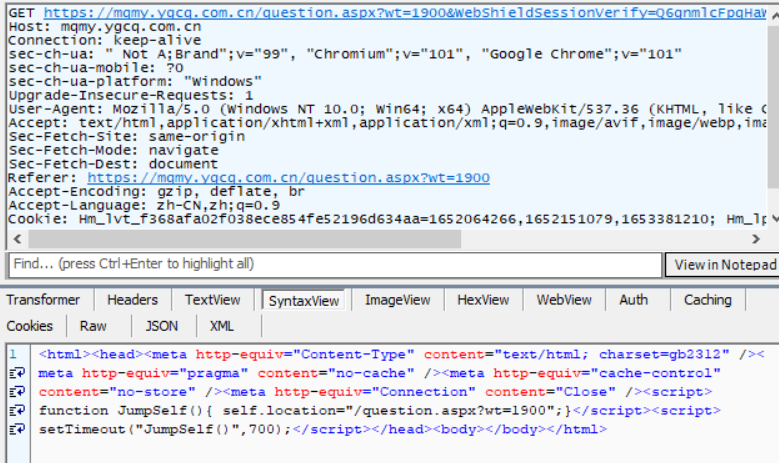Click the 'Upgrade-Insecure-Requests: 1' line
The image size is (779, 463).
[x=131, y=95]
